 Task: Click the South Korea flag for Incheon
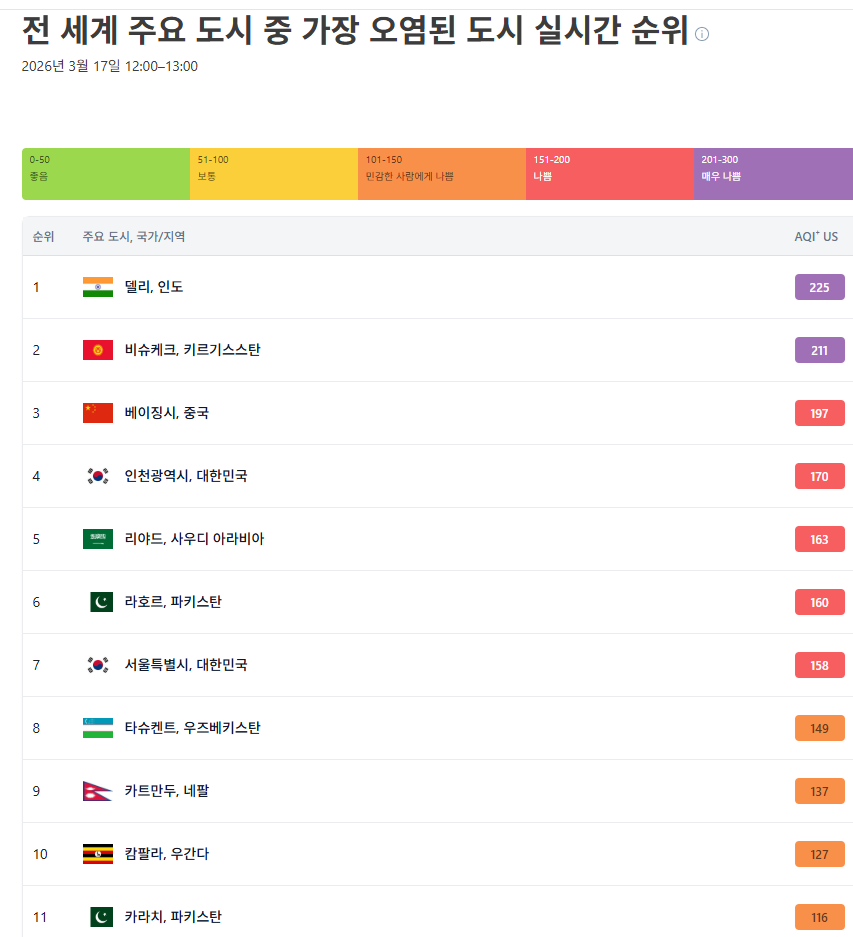click(x=98, y=476)
